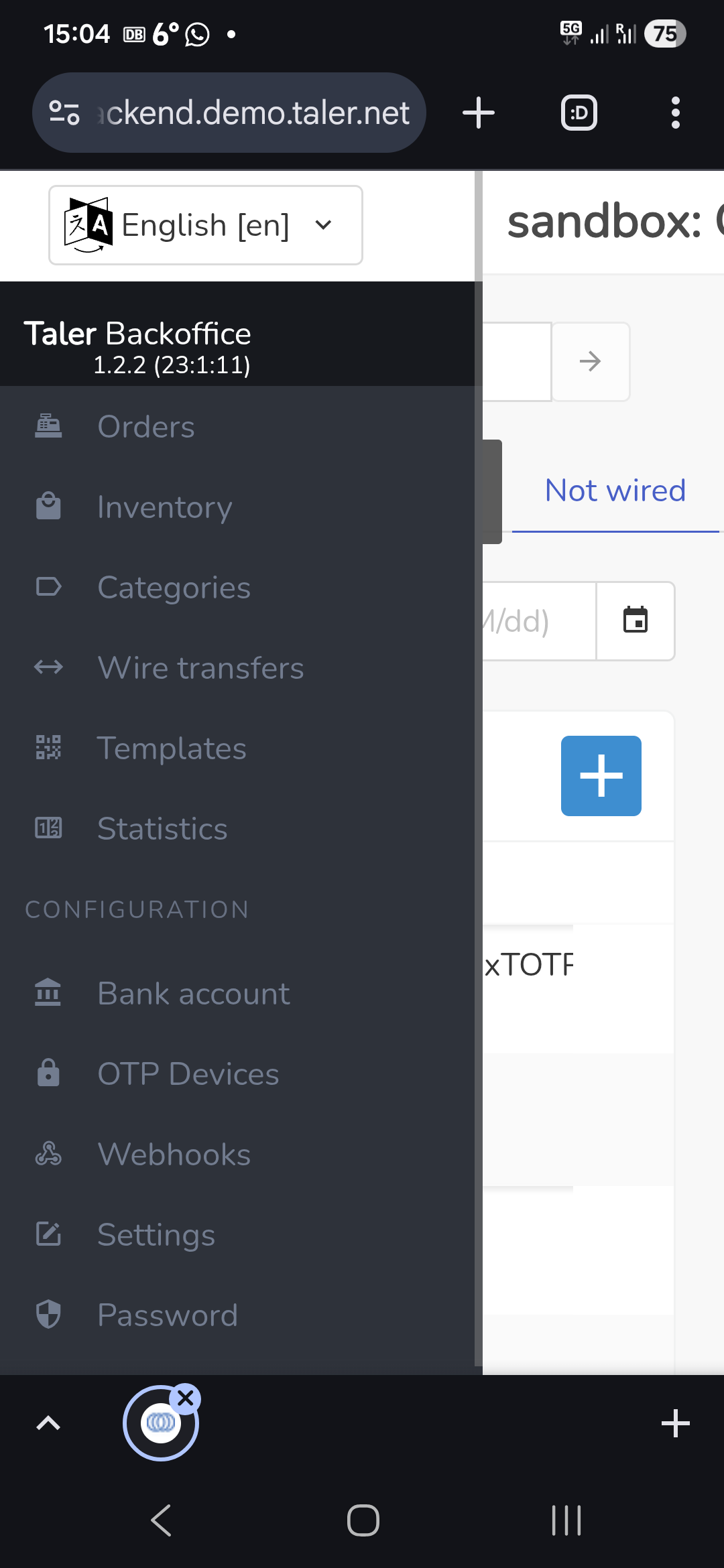Open the calendar date picker icon
This screenshot has width=724, height=1568.
pos(635,620)
